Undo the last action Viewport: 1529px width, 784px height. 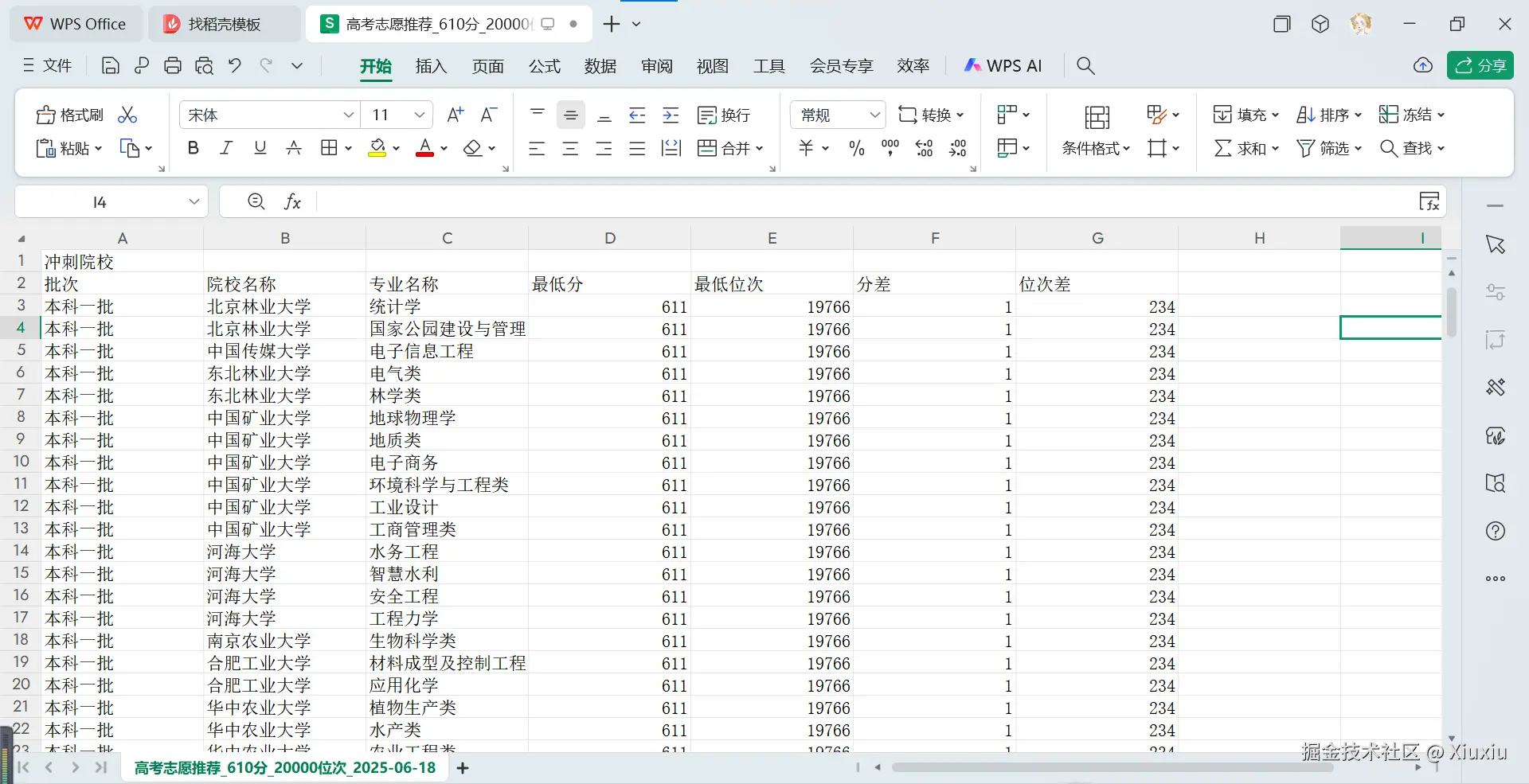[235, 66]
